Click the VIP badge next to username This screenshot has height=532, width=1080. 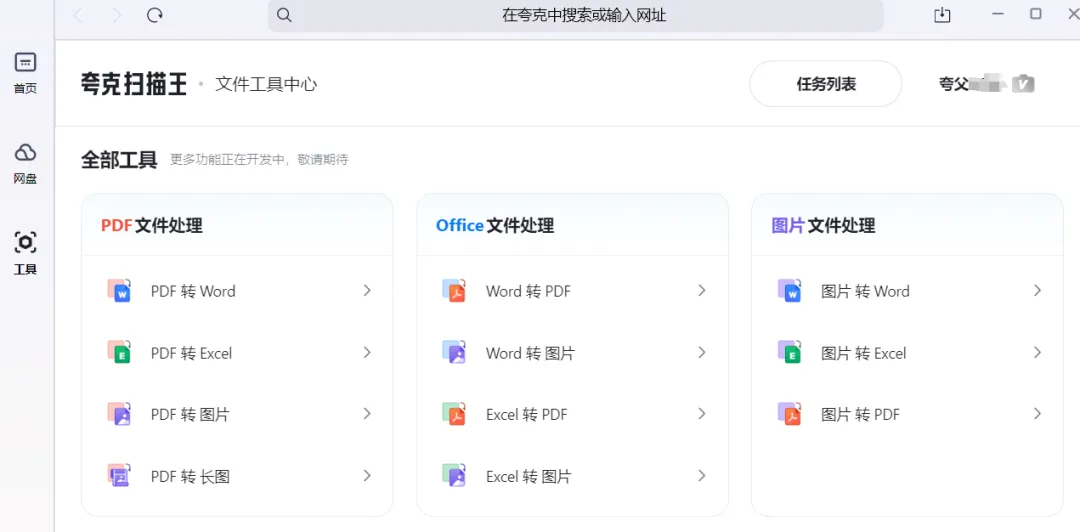coord(1026,84)
